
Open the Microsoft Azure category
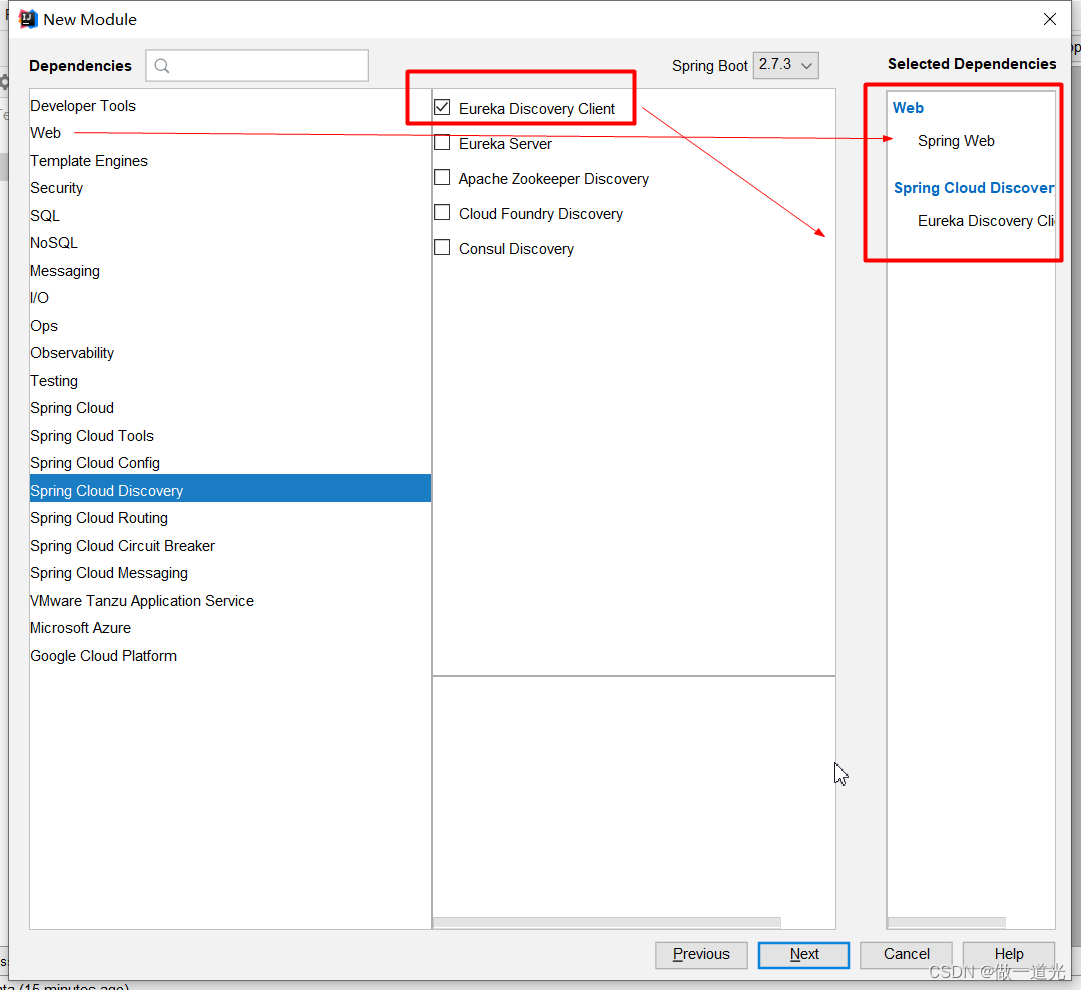tap(230, 628)
